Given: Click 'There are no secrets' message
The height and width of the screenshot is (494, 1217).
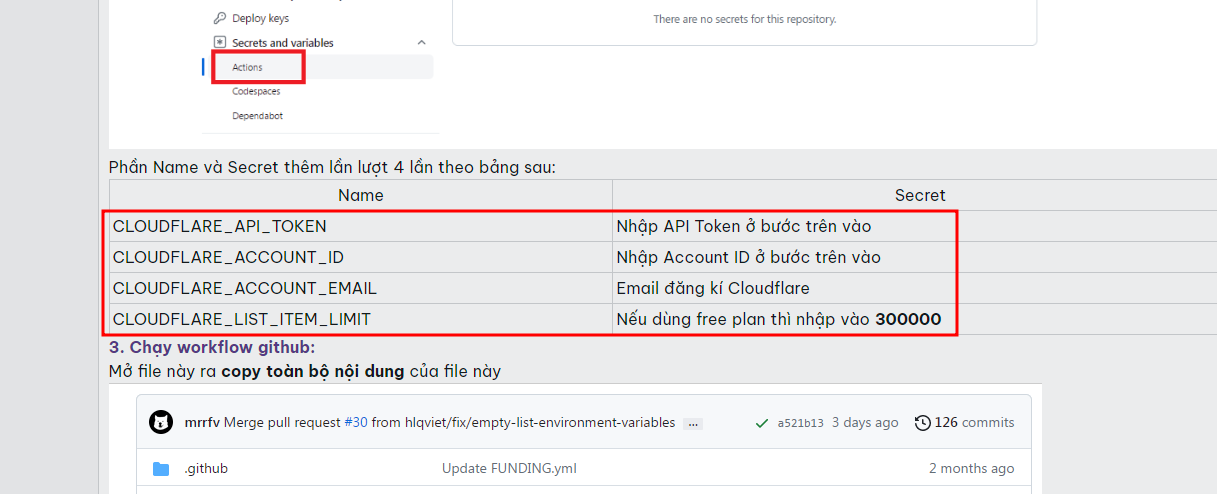Looking at the screenshot, I should coord(744,19).
